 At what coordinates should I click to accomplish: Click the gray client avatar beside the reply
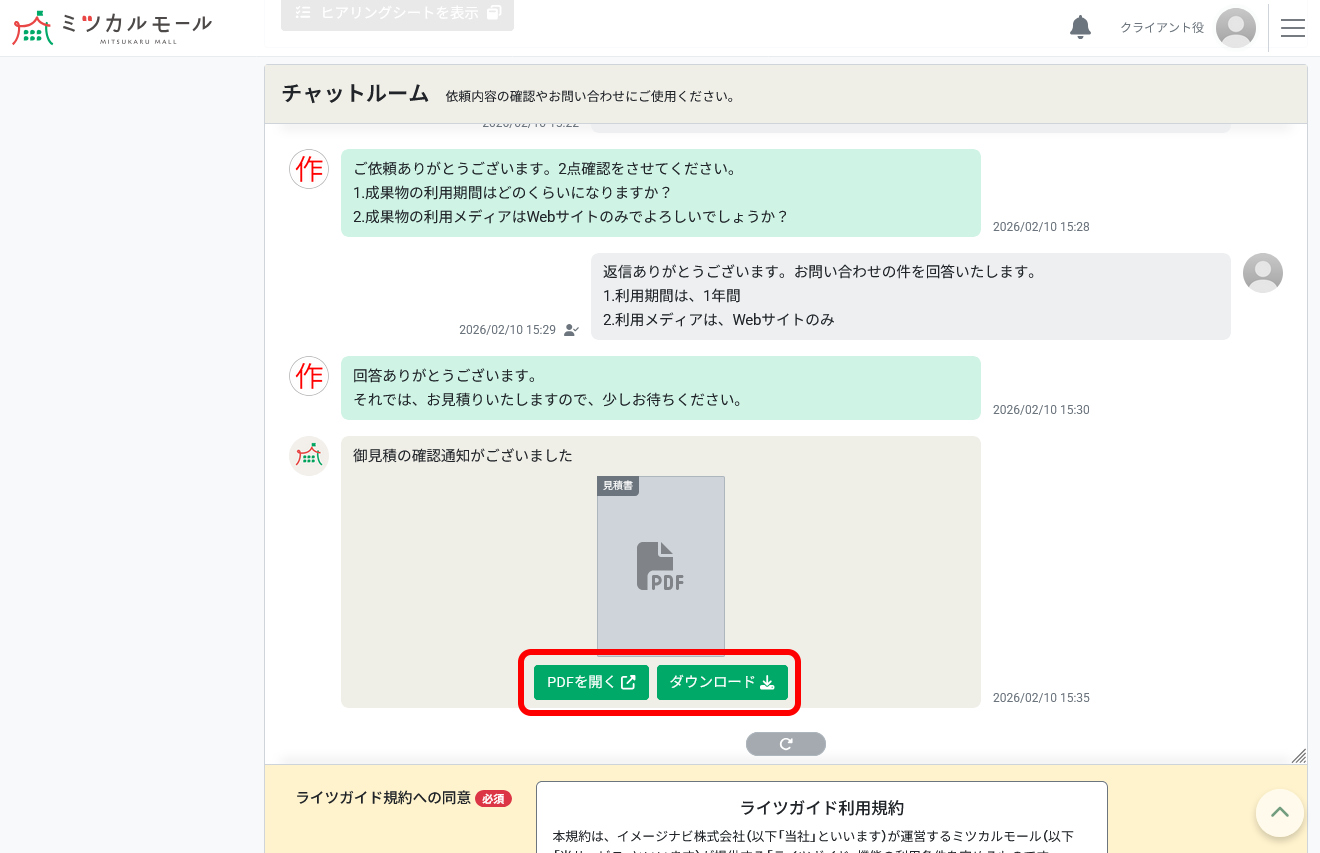(1262, 272)
